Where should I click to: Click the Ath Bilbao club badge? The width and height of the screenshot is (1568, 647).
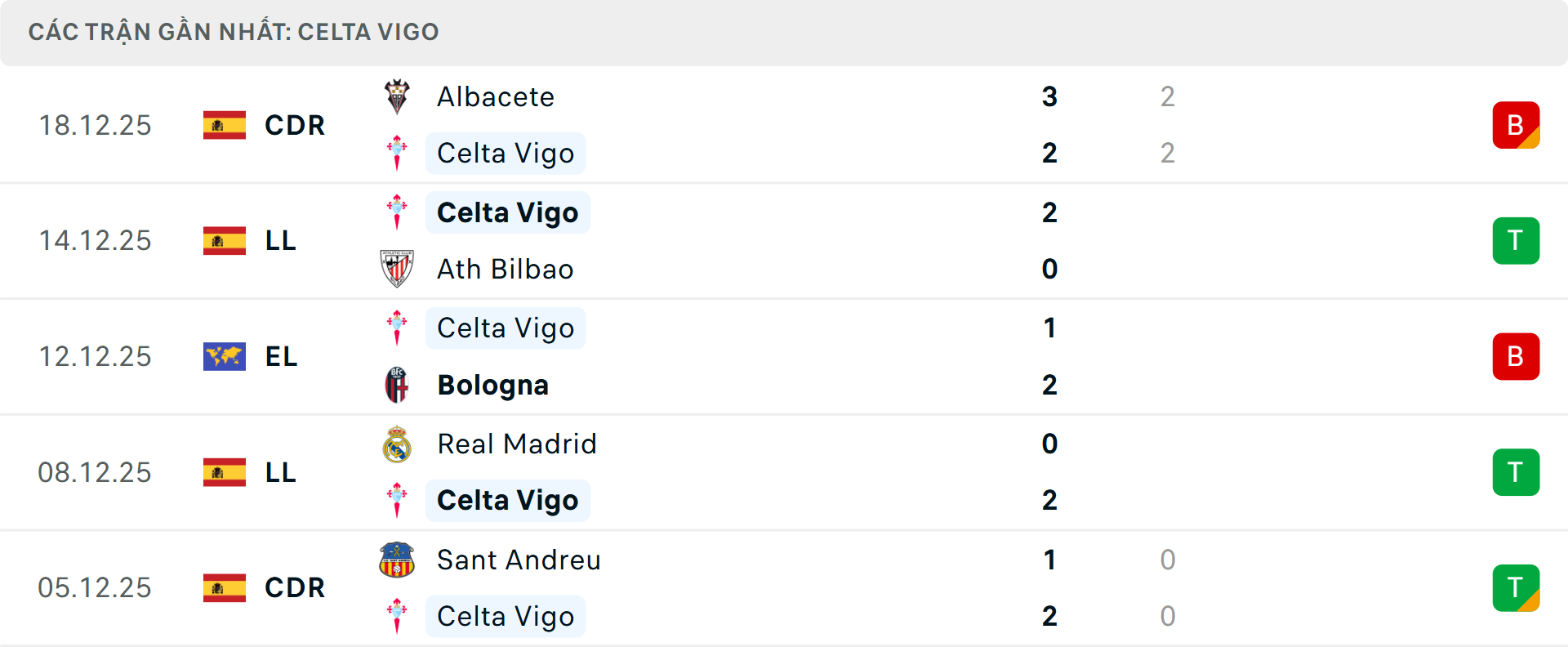point(398,269)
